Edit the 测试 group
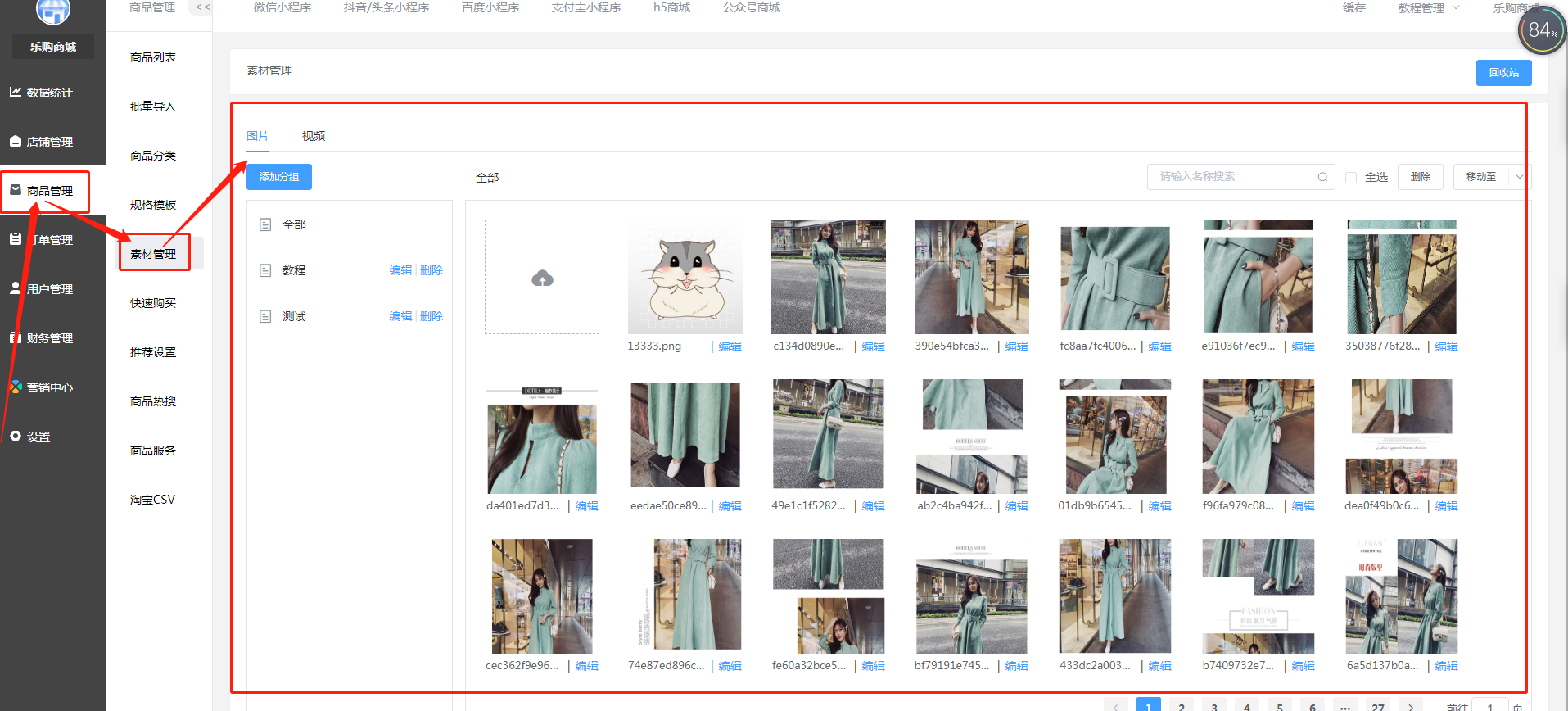The image size is (1568, 711). pos(400,316)
